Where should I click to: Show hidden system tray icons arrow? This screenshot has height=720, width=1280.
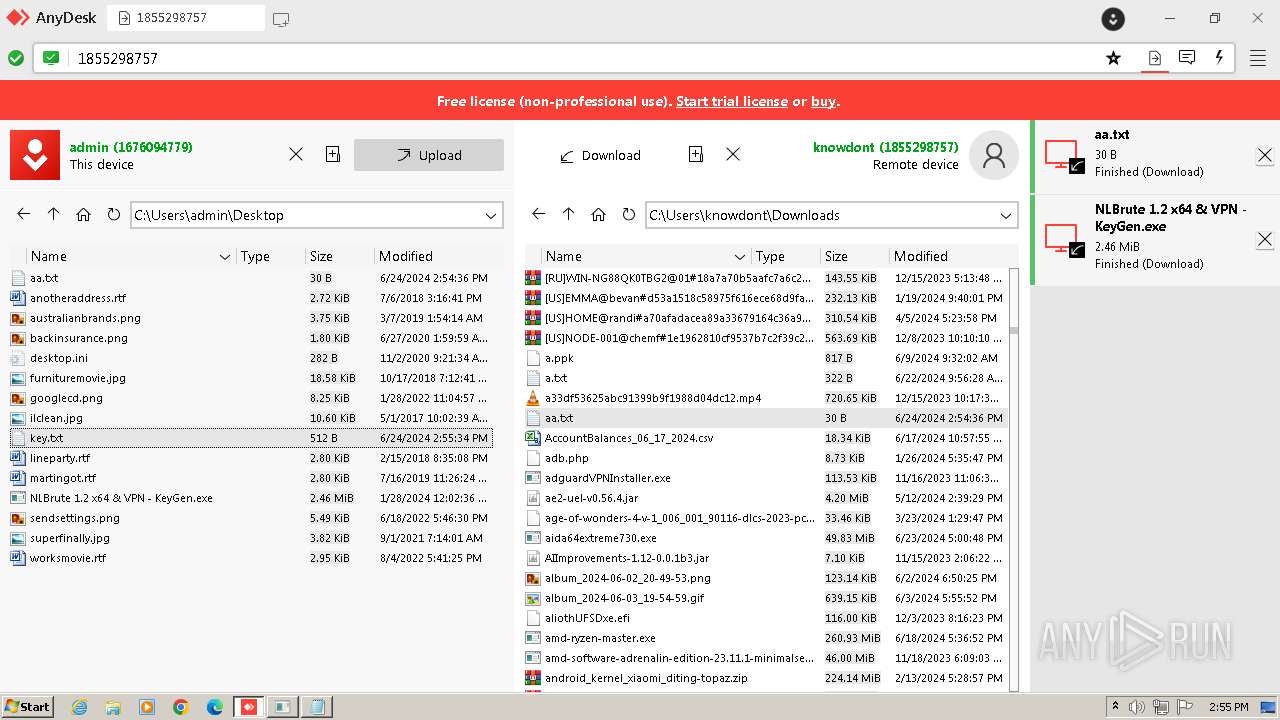pyautogui.click(x=1116, y=707)
